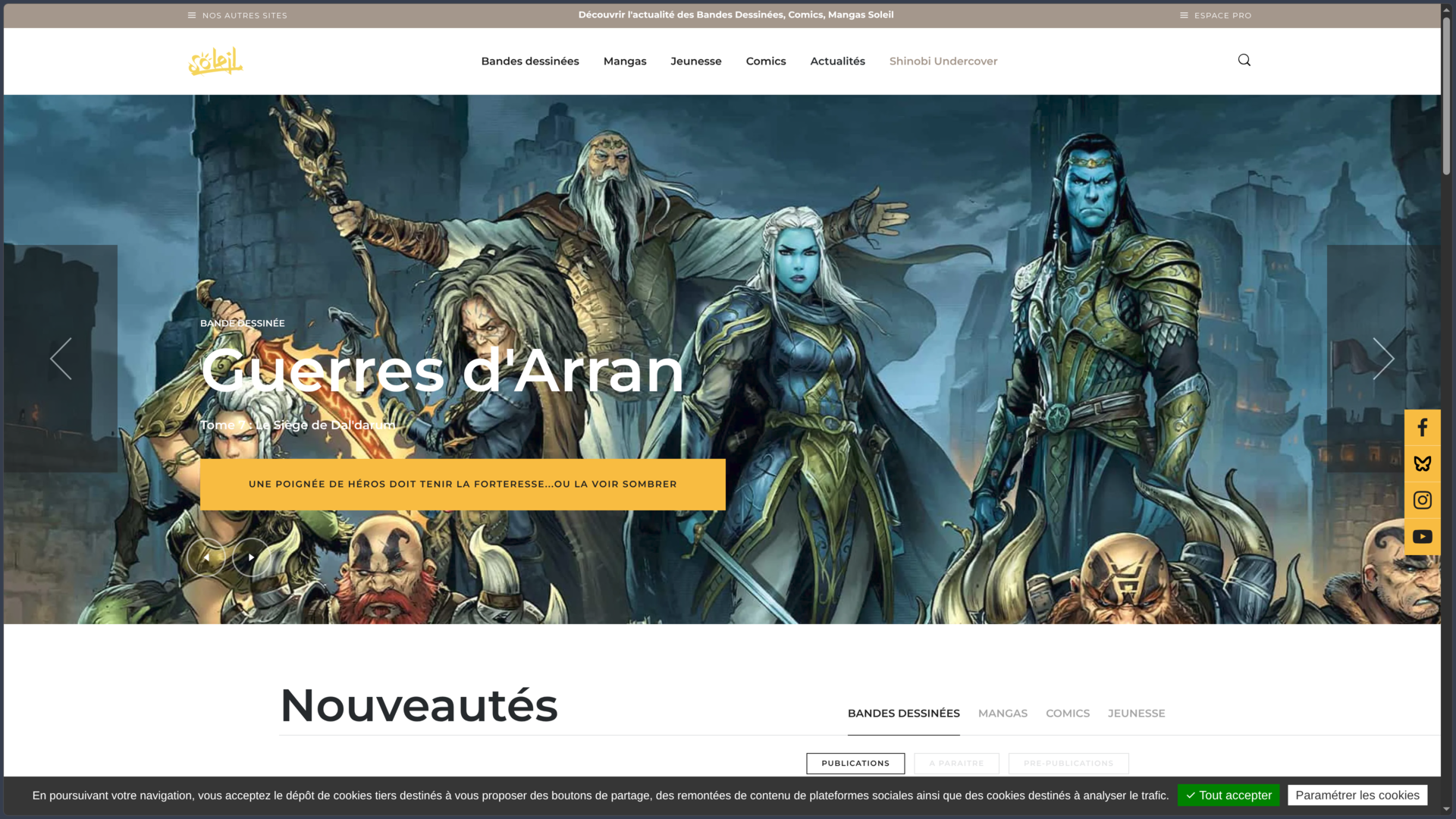Click the Découvrir l'actualité top banner text
This screenshot has width=1456, height=819.
tap(736, 14)
